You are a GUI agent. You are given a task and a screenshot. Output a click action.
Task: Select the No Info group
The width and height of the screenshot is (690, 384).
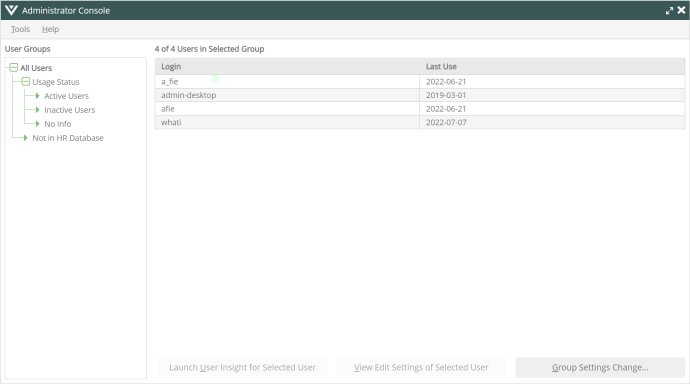click(x=58, y=124)
